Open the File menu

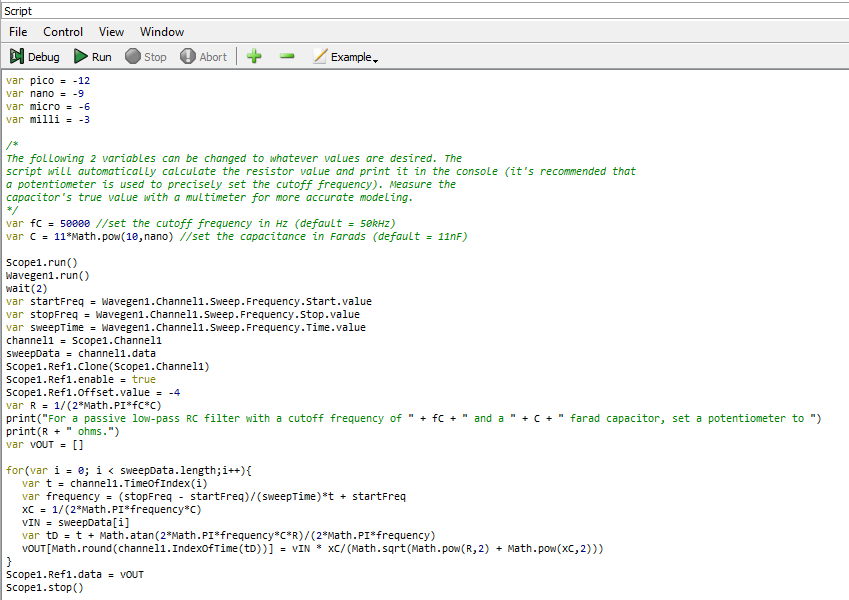tap(18, 32)
